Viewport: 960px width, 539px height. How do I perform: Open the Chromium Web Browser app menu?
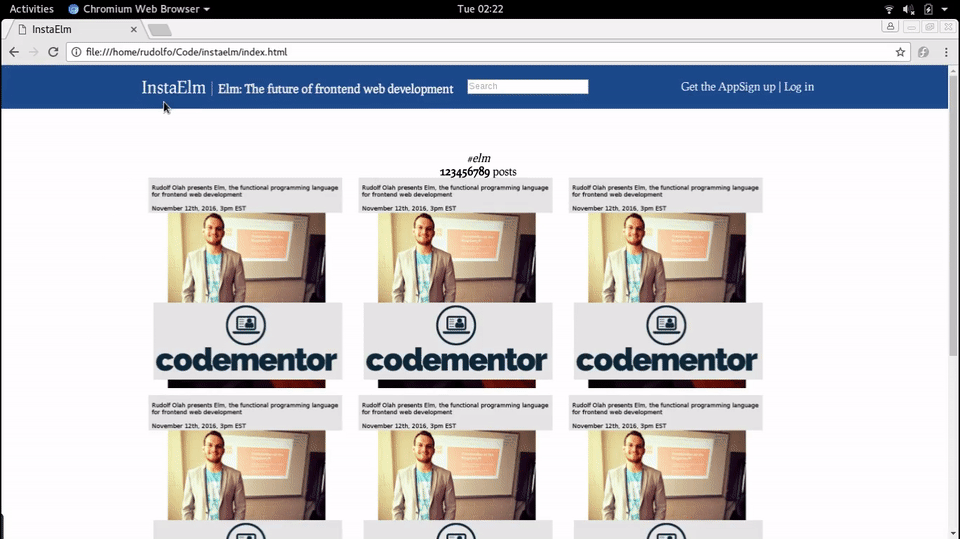(140, 9)
